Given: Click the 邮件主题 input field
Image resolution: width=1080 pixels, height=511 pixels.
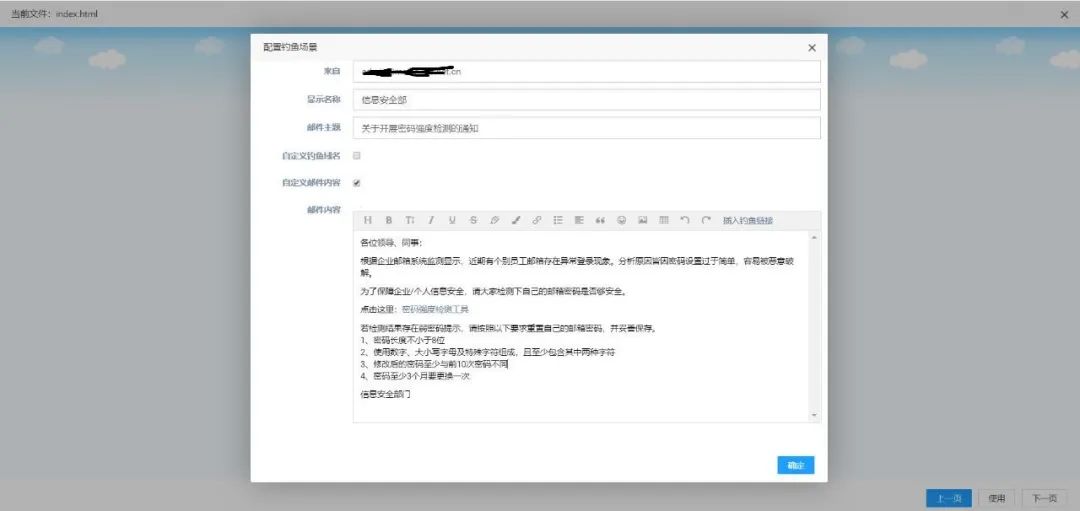Looking at the screenshot, I should (x=586, y=128).
